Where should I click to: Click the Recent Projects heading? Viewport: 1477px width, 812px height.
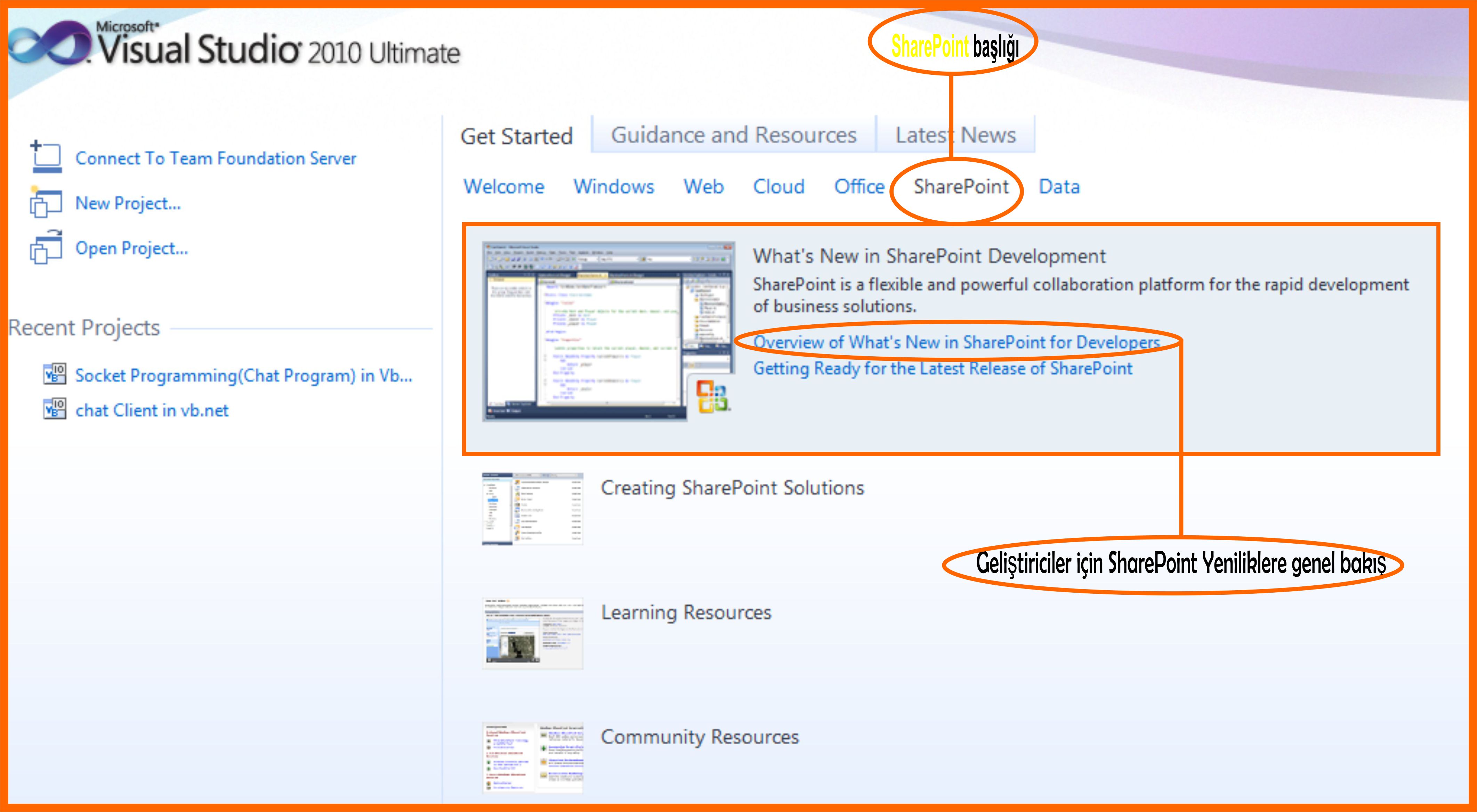pos(84,328)
